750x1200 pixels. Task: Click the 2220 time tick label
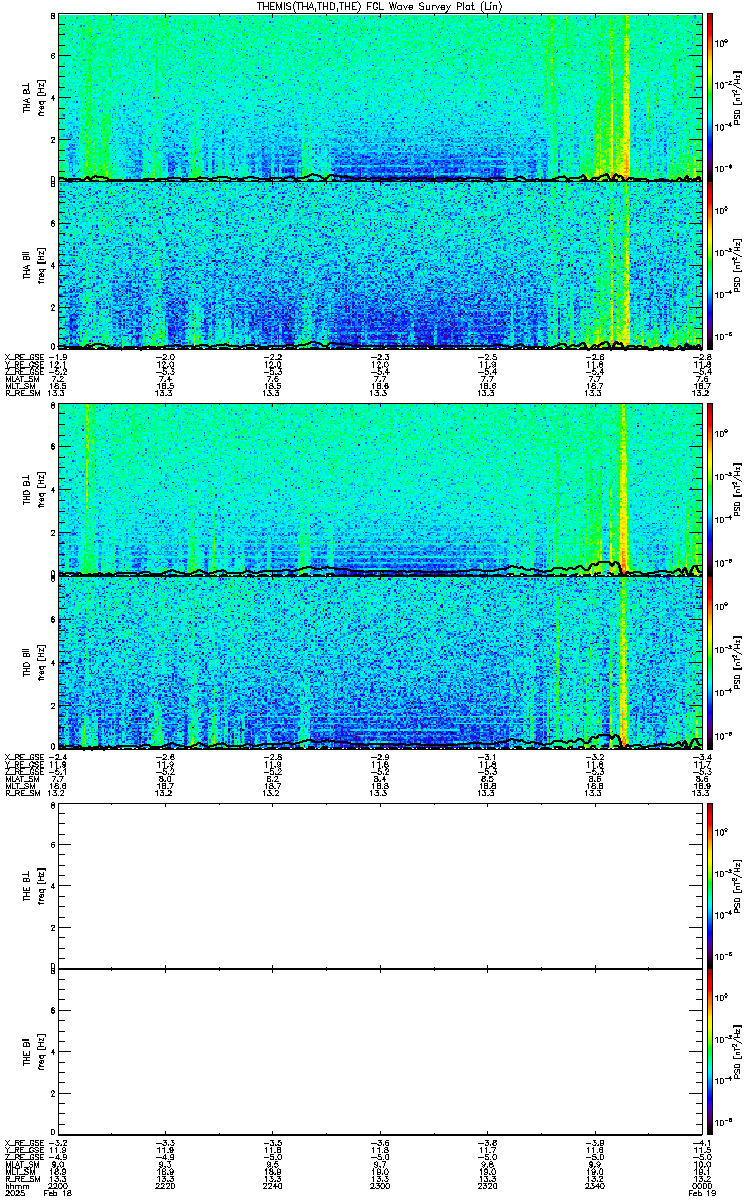(166, 1187)
